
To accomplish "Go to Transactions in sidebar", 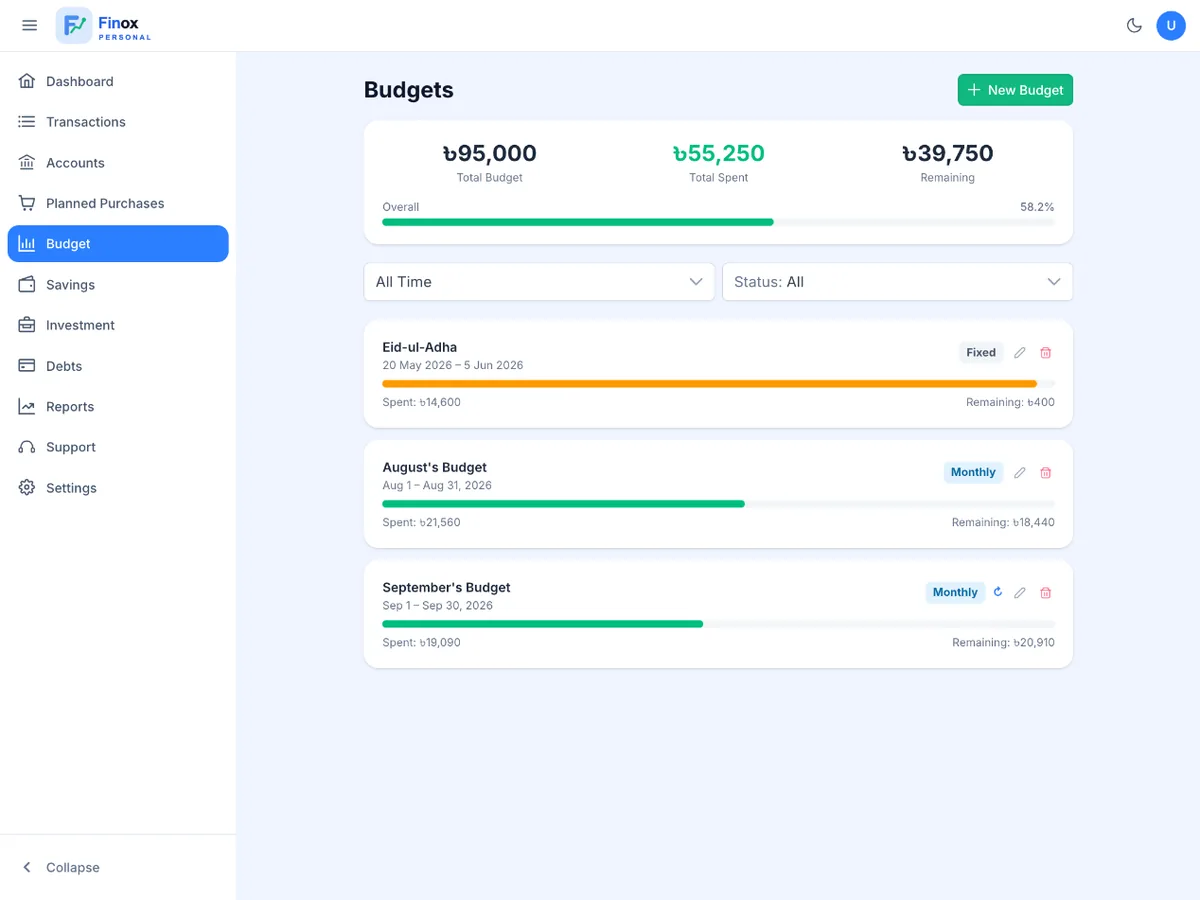I will pyautogui.click(x=118, y=122).
